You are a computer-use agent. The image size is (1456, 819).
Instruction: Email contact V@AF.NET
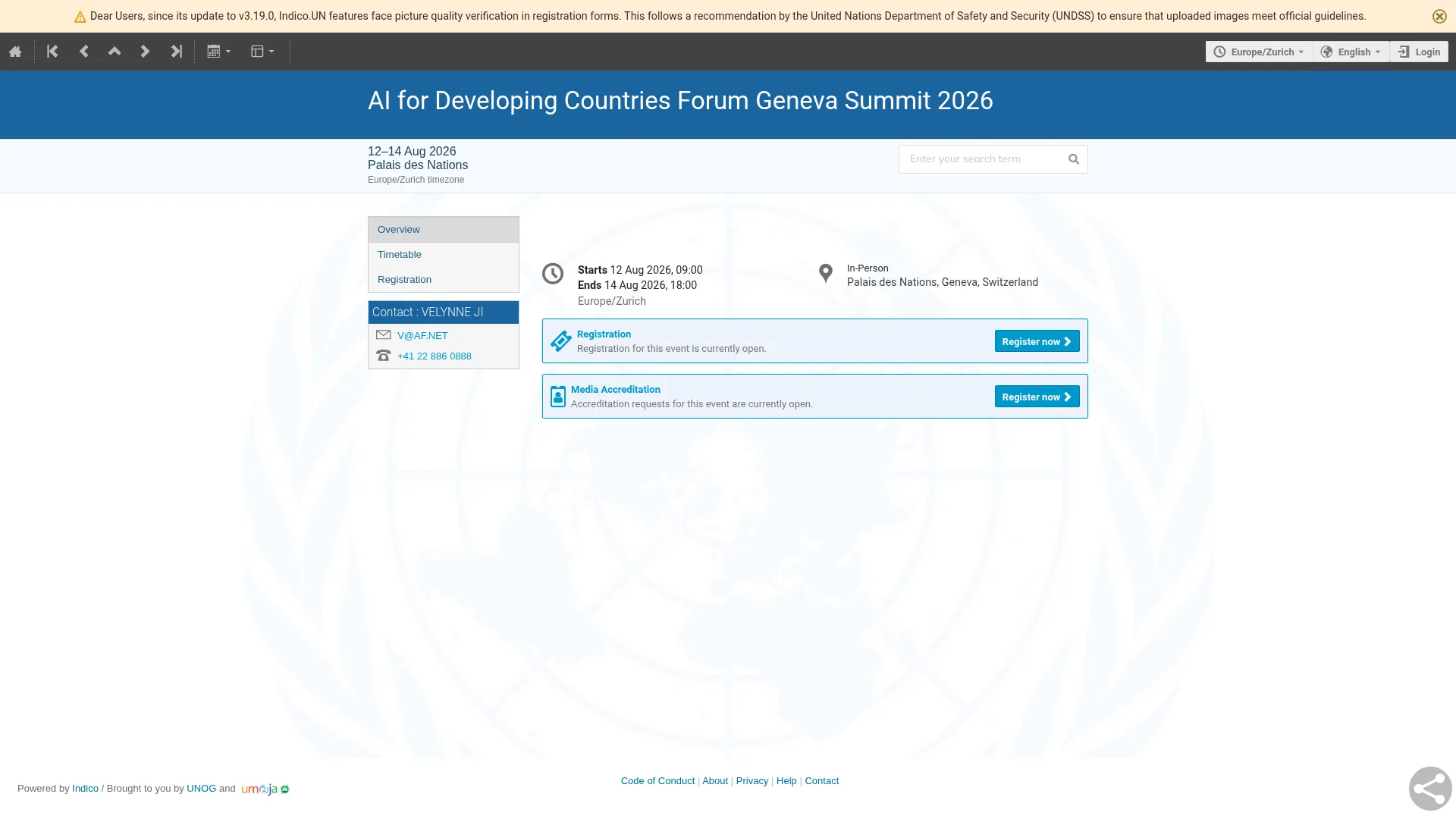tap(422, 335)
